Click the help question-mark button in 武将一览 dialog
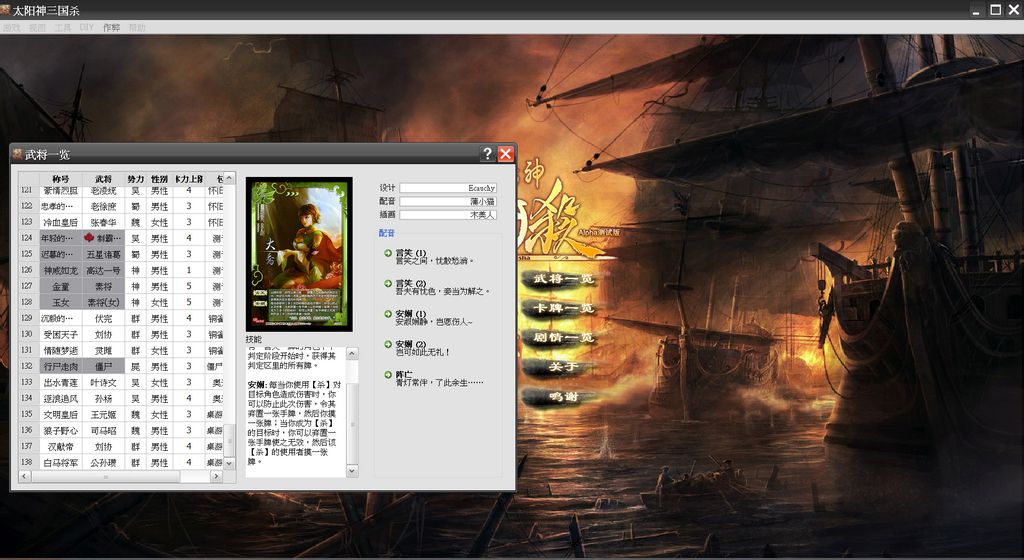Viewport: 1024px width, 560px height. tap(487, 154)
